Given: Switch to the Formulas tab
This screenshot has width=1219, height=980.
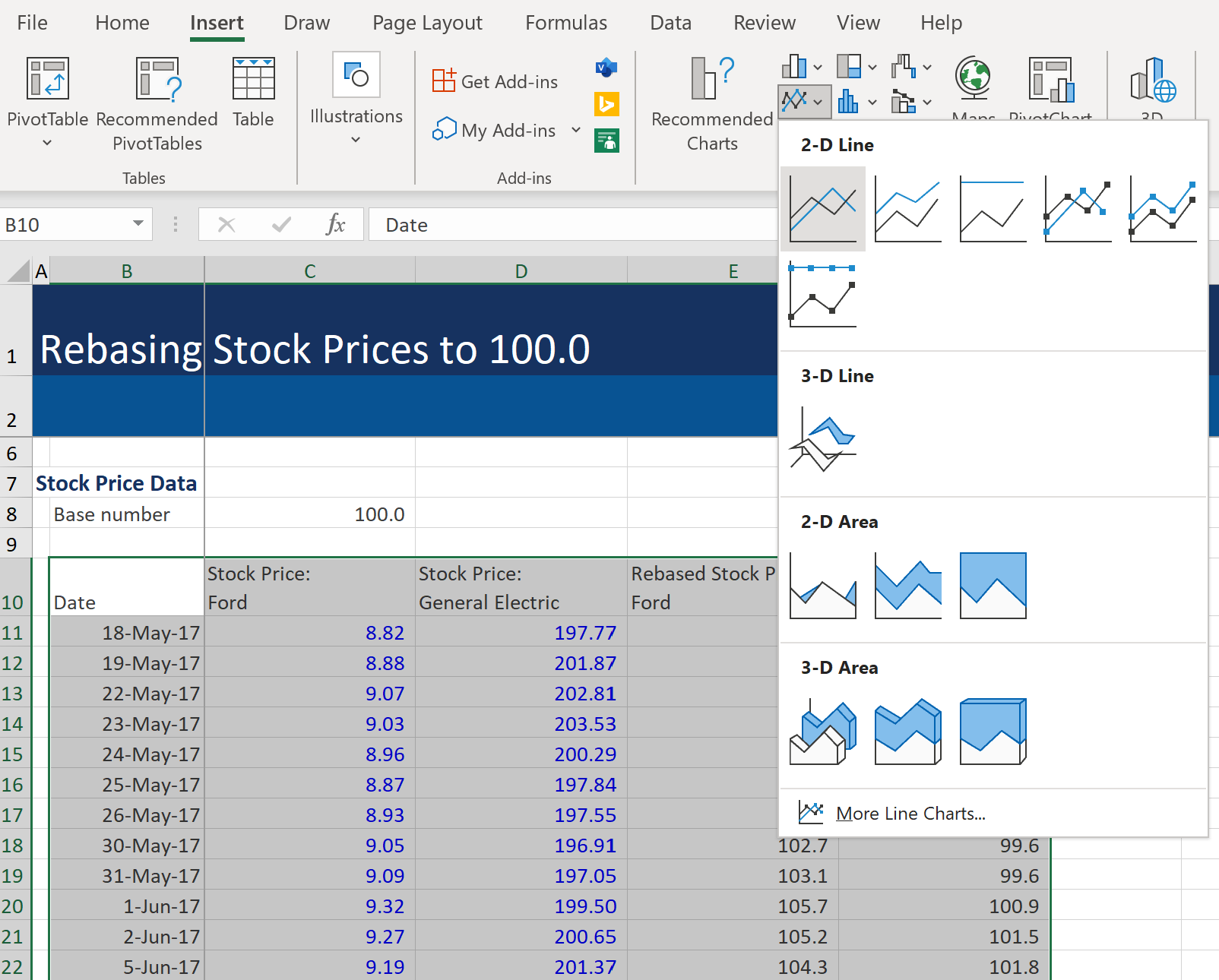Looking at the screenshot, I should coord(565,23).
